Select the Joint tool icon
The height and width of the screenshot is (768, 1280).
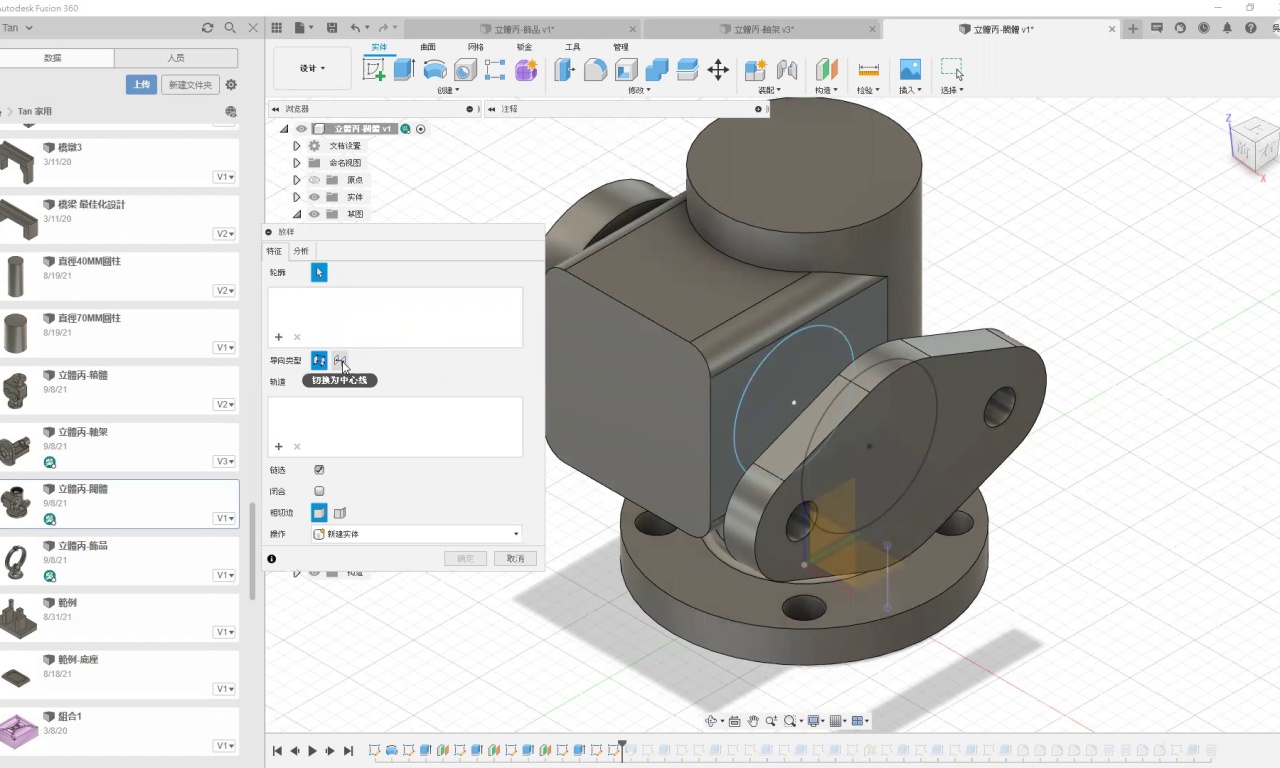[x=787, y=69]
